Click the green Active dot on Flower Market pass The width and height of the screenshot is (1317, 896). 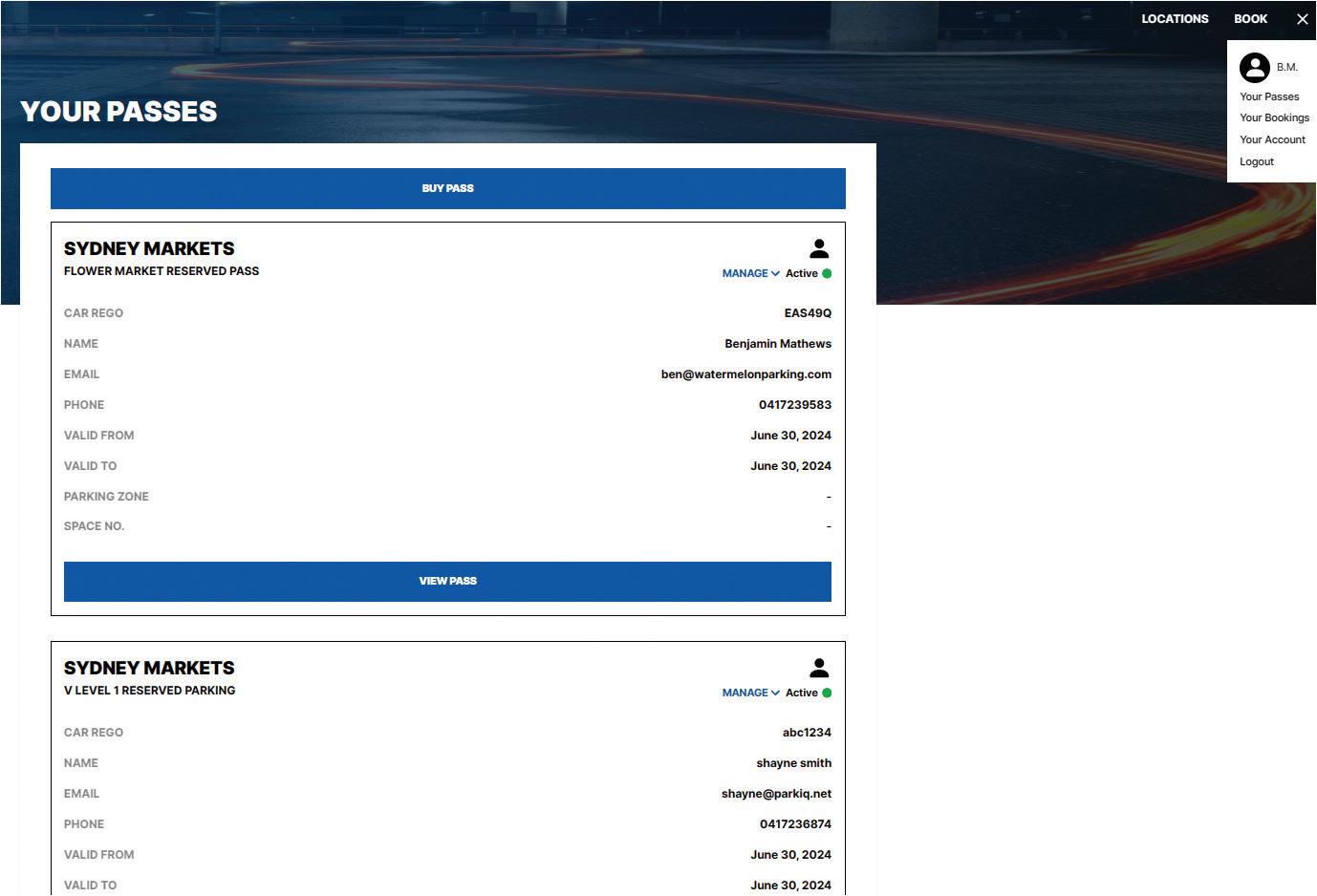point(827,274)
